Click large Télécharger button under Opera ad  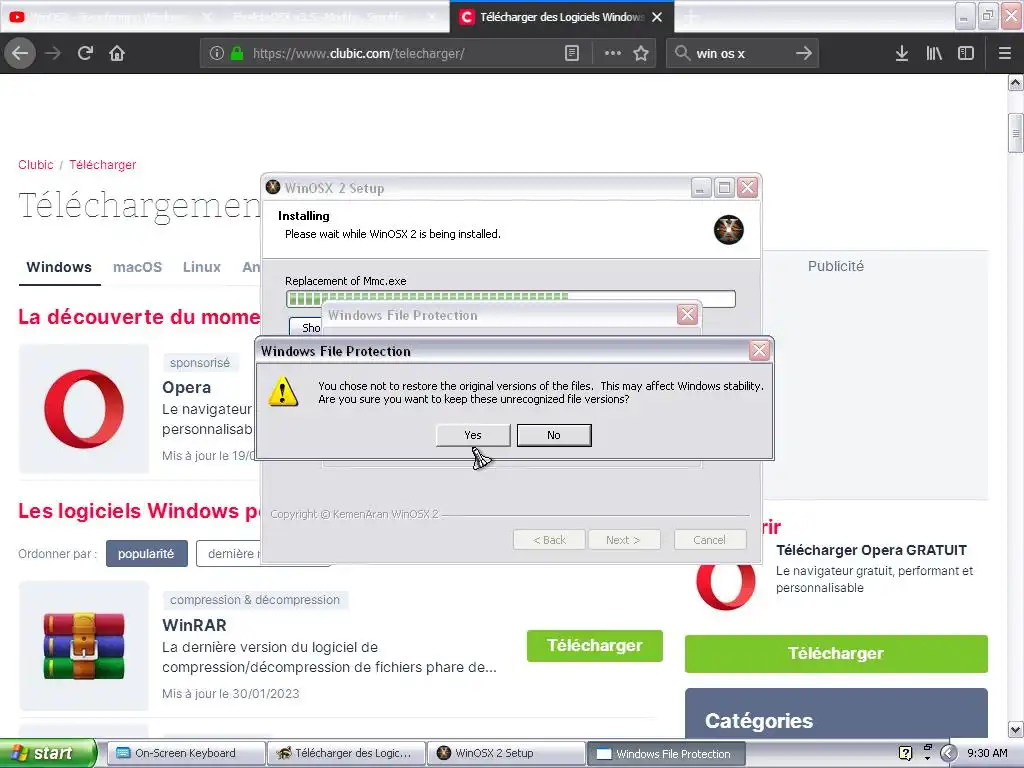[836, 653]
